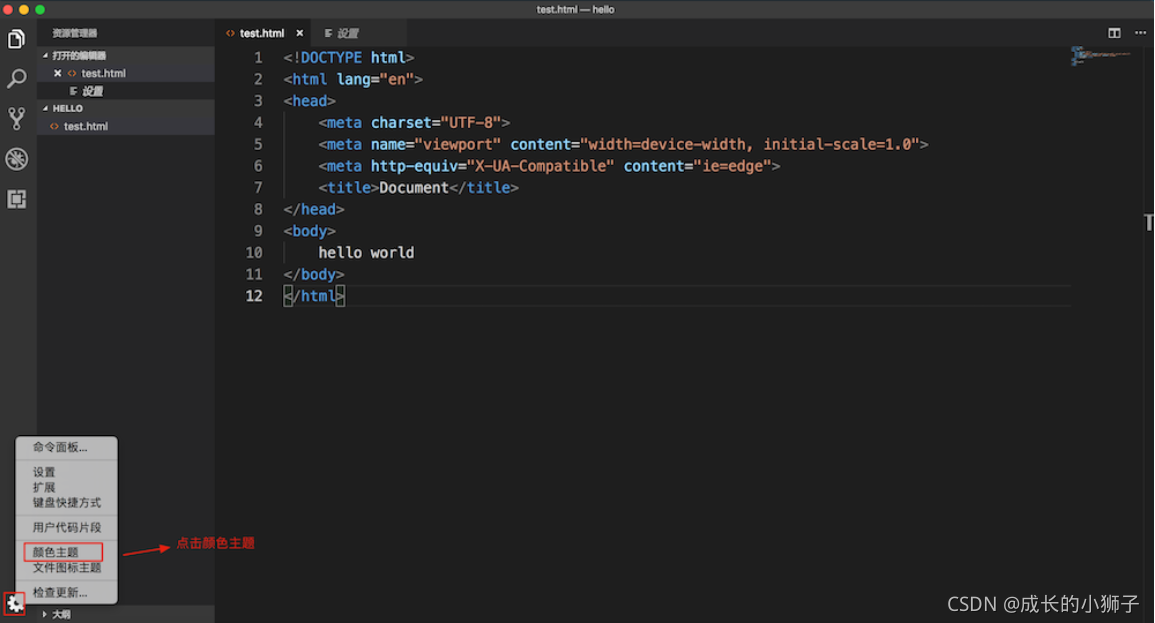Open the Search view in activity bar
This screenshot has width=1155, height=623.
(x=16, y=79)
